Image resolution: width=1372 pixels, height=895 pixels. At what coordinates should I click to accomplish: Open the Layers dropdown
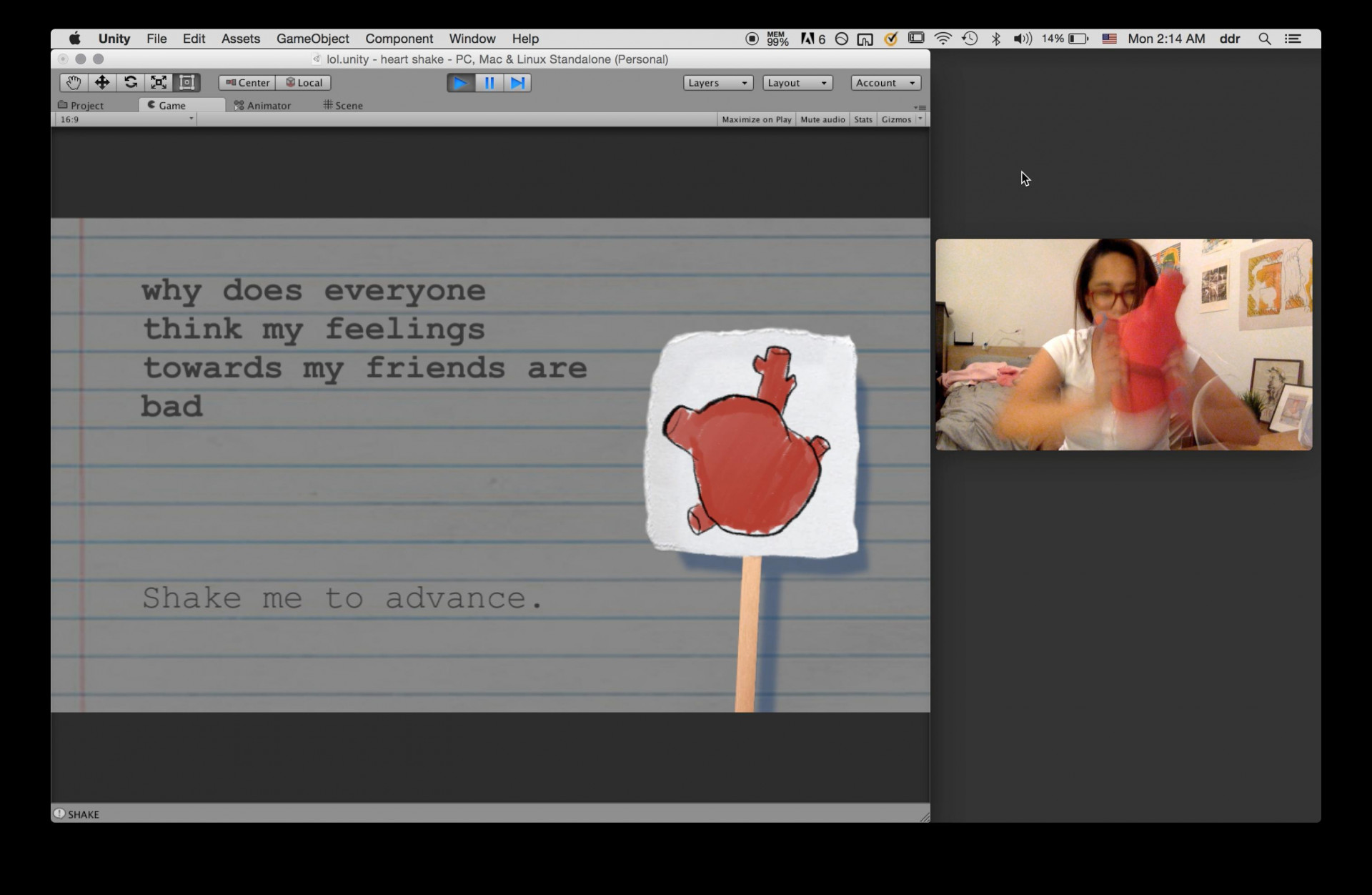[718, 83]
